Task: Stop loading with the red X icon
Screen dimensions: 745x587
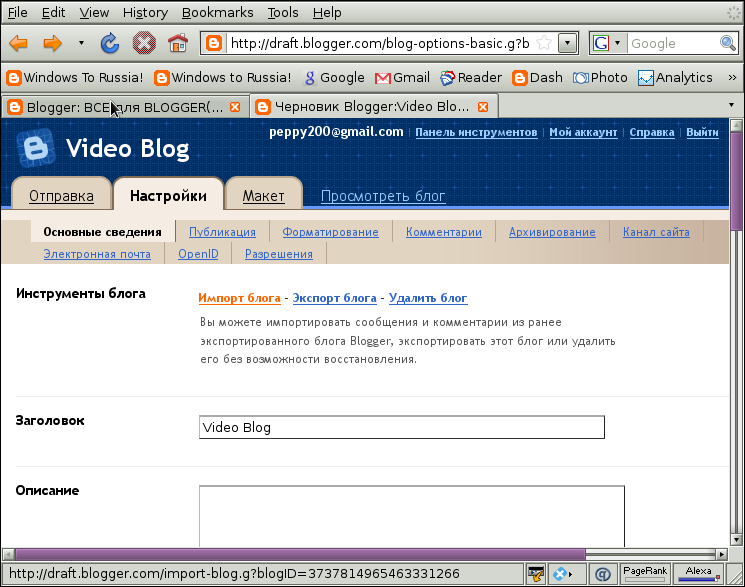Action: click(144, 43)
